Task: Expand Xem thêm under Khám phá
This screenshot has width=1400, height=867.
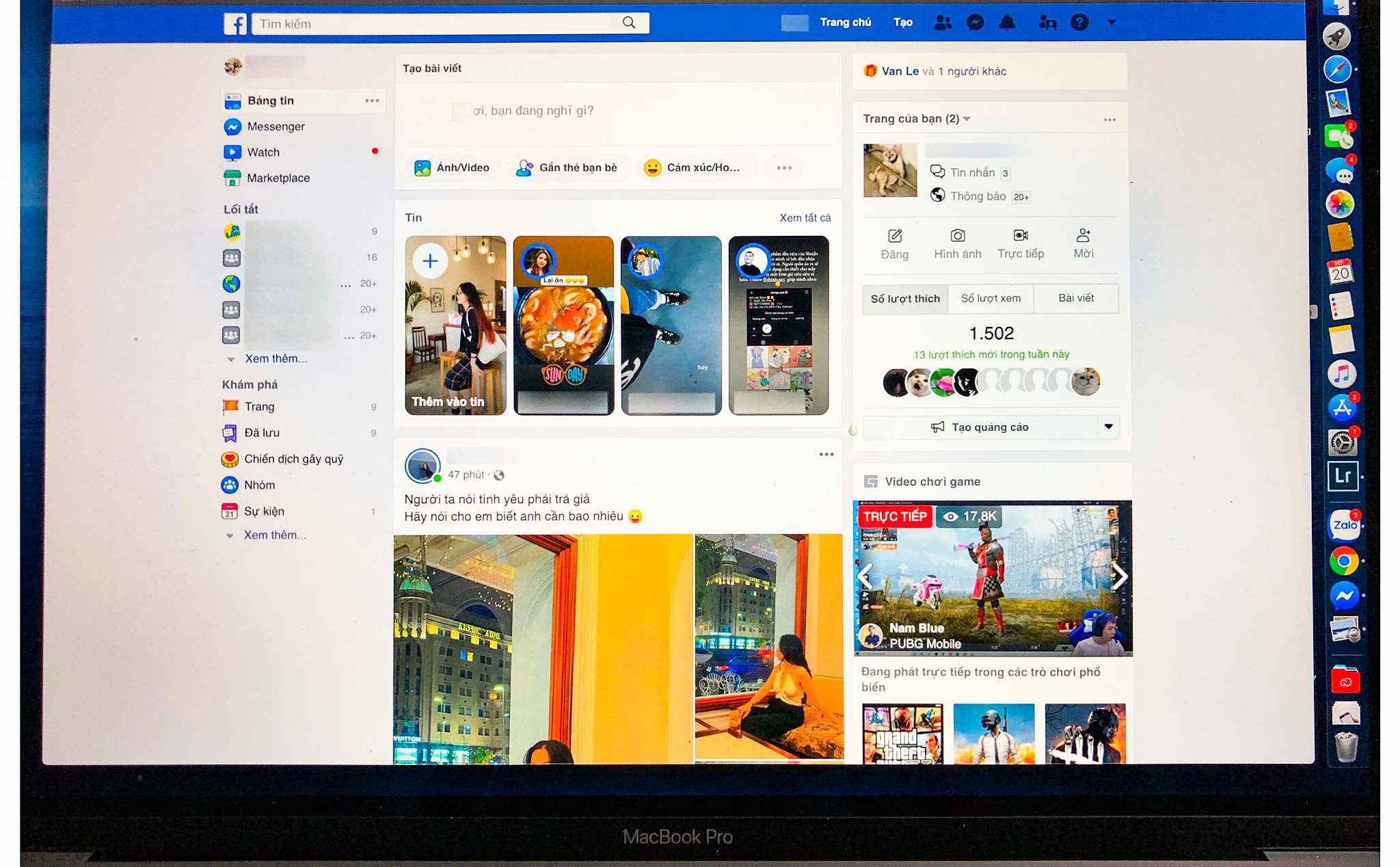Action: [275, 535]
